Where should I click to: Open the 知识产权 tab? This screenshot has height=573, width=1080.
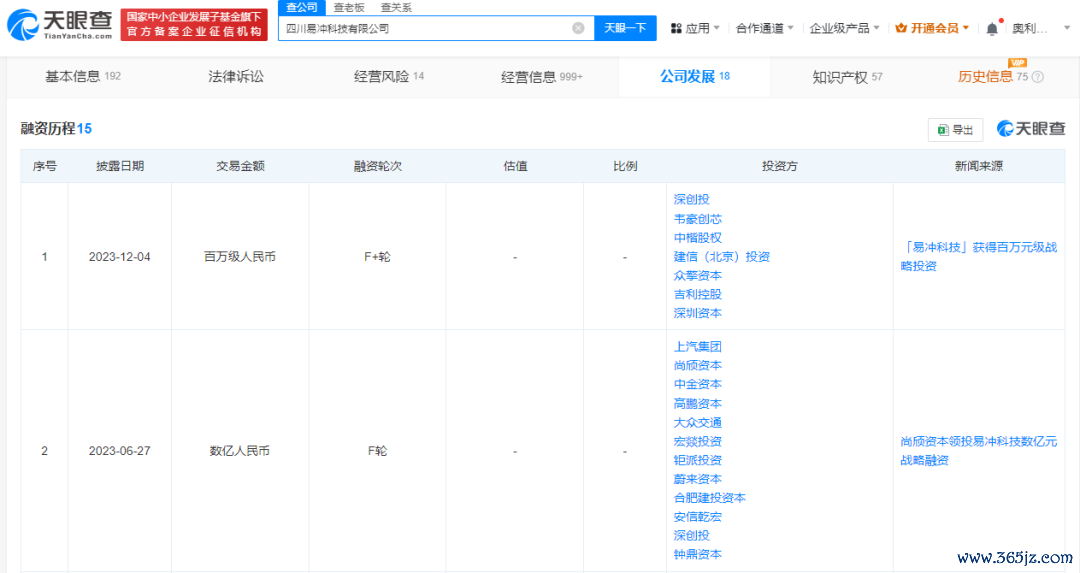point(847,77)
